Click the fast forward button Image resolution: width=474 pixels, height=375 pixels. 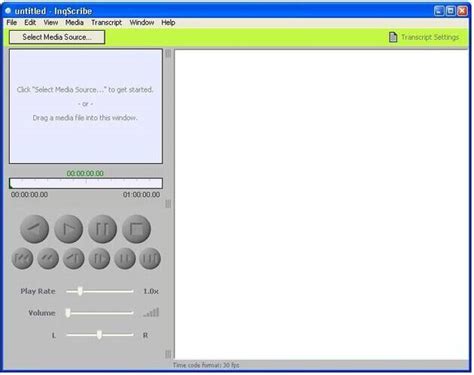pyautogui.click(x=125, y=258)
